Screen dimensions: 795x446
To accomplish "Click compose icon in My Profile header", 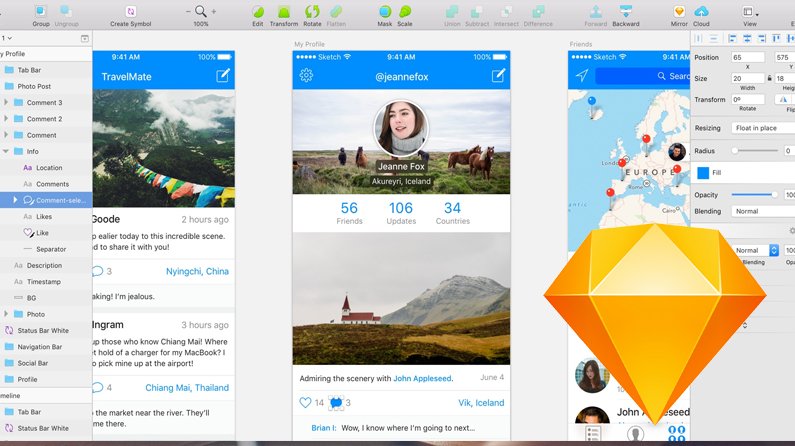I will click(x=498, y=76).
